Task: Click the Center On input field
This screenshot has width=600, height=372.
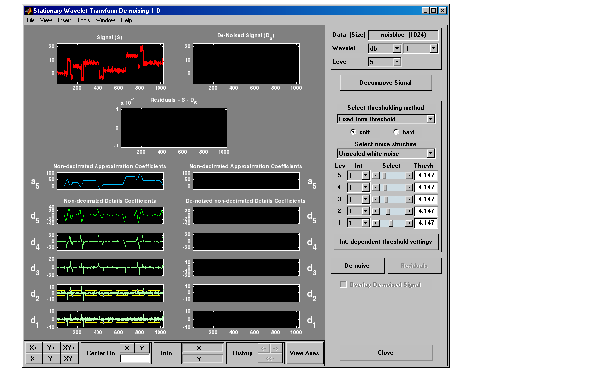Action: 135,359
